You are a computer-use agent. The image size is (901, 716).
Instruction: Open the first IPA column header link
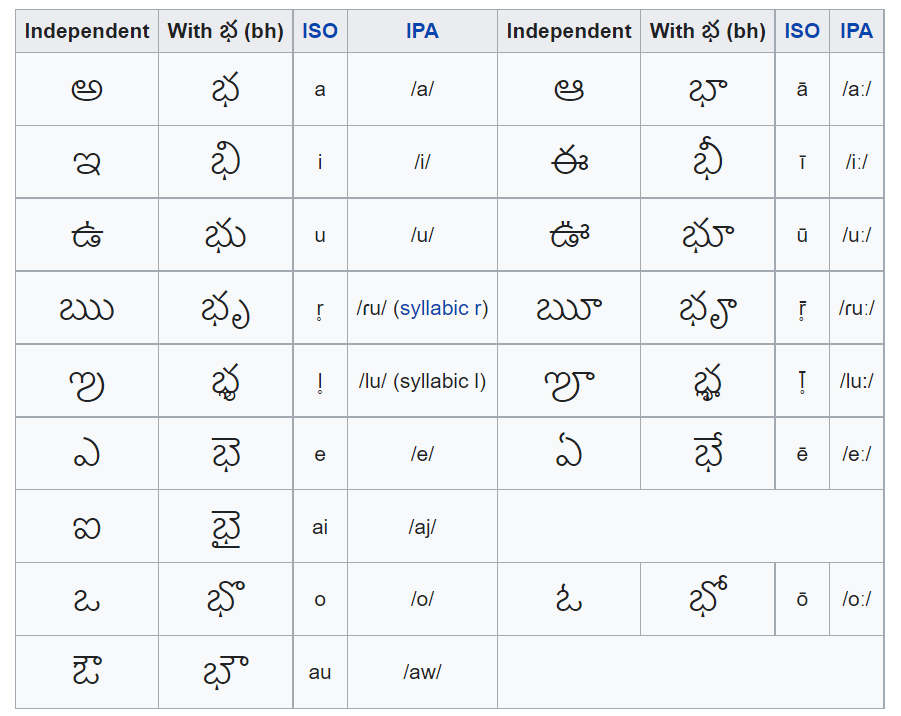(x=422, y=31)
